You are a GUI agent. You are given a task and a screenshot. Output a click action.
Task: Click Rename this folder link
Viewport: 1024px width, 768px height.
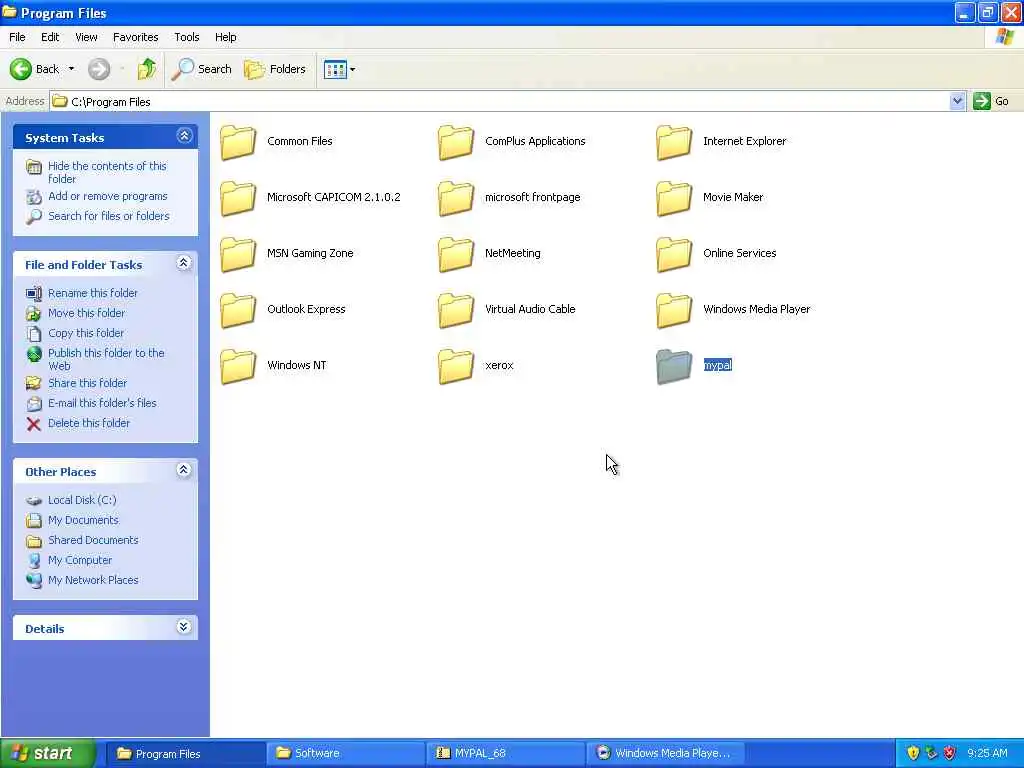pyautogui.click(x=93, y=293)
